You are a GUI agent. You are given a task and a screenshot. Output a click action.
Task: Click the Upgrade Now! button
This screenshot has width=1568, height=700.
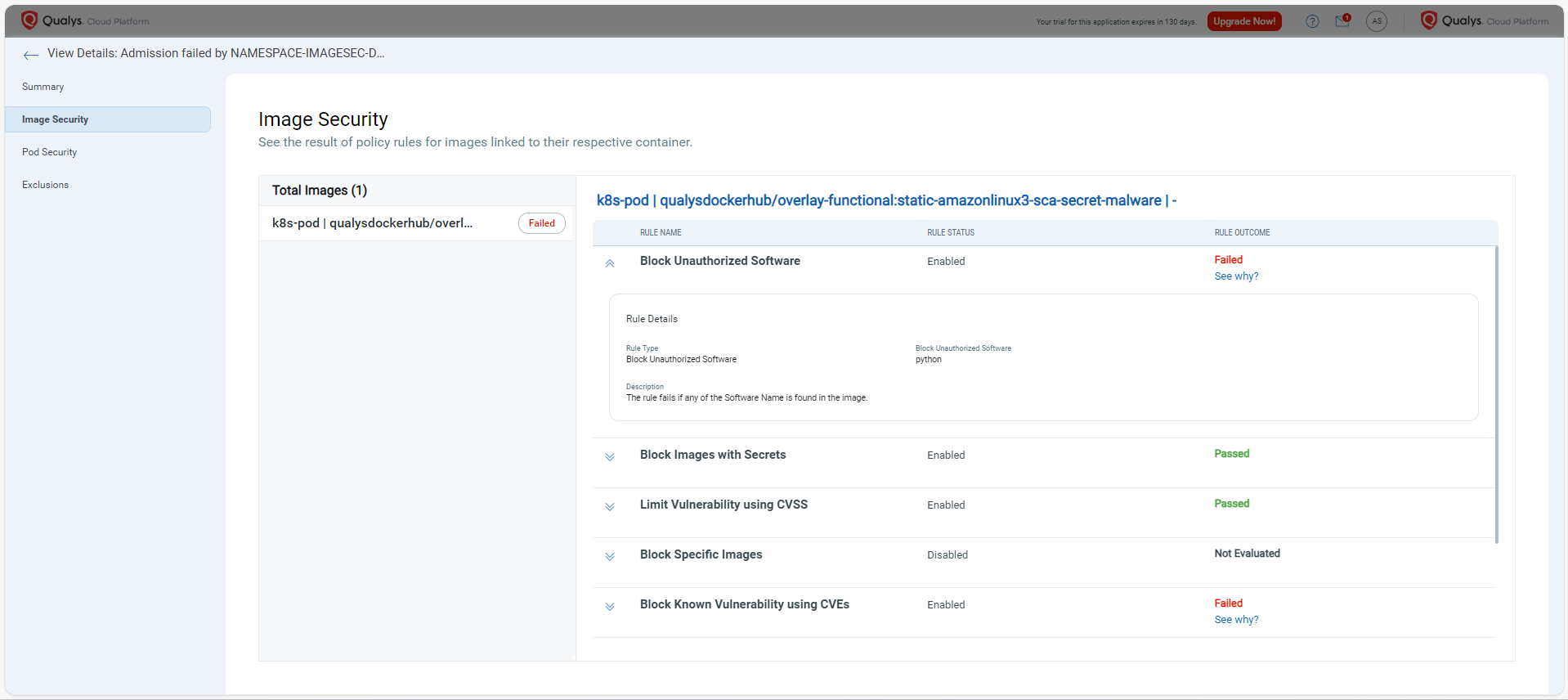point(1244,21)
